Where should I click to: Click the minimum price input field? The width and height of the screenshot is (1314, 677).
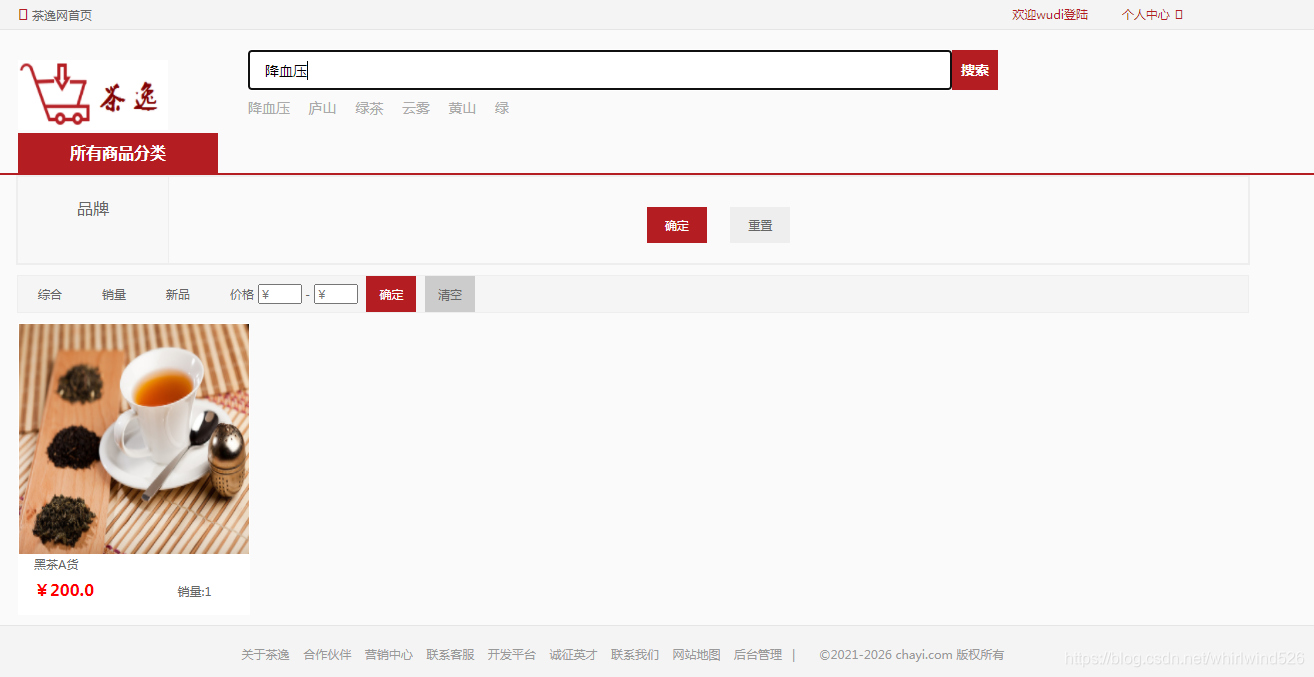click(x=280, y=294)
